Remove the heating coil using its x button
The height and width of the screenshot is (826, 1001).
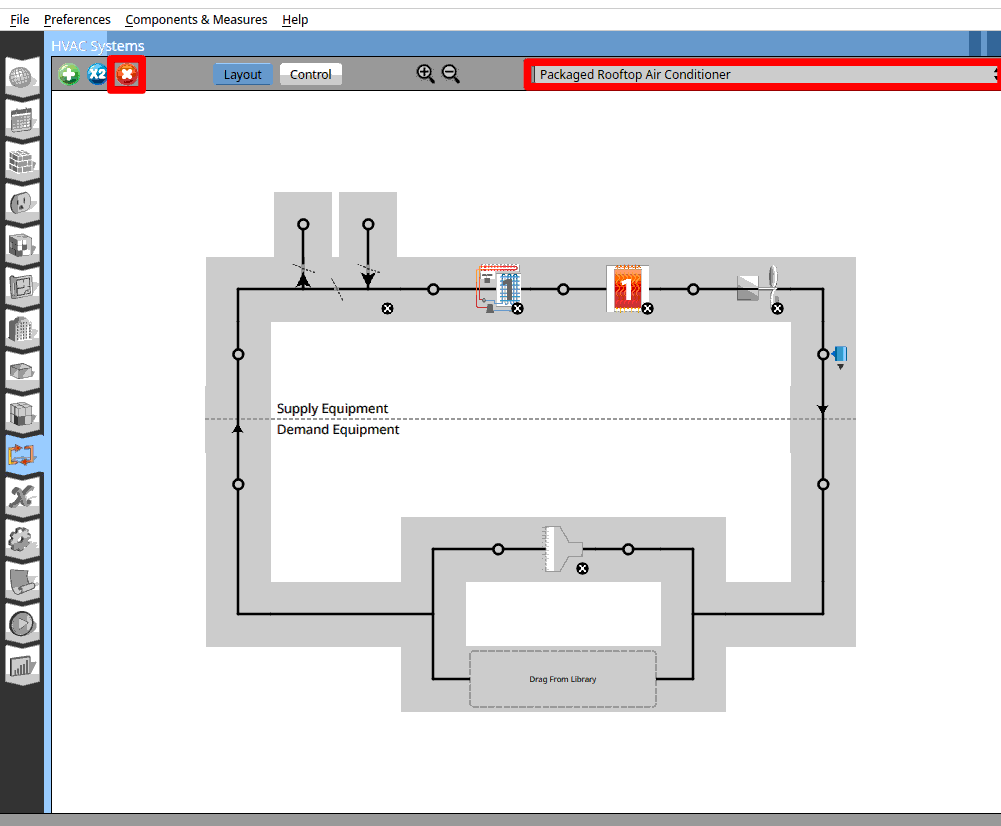647,309
